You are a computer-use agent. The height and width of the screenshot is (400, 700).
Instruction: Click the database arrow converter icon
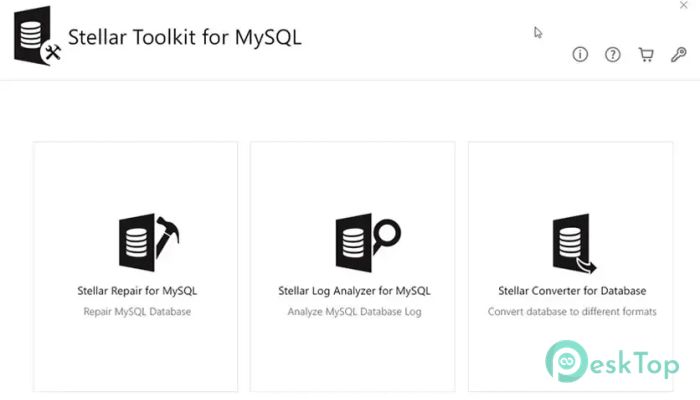click(574, 243)
